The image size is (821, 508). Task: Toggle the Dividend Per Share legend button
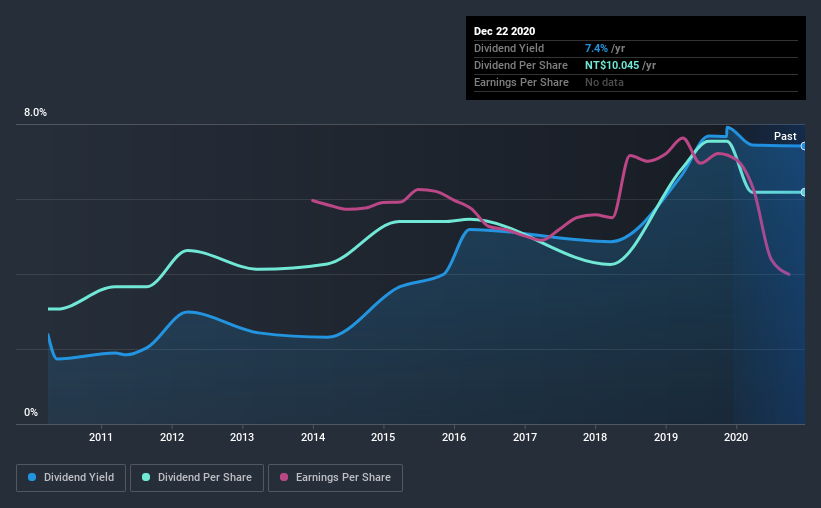(197, 478)
